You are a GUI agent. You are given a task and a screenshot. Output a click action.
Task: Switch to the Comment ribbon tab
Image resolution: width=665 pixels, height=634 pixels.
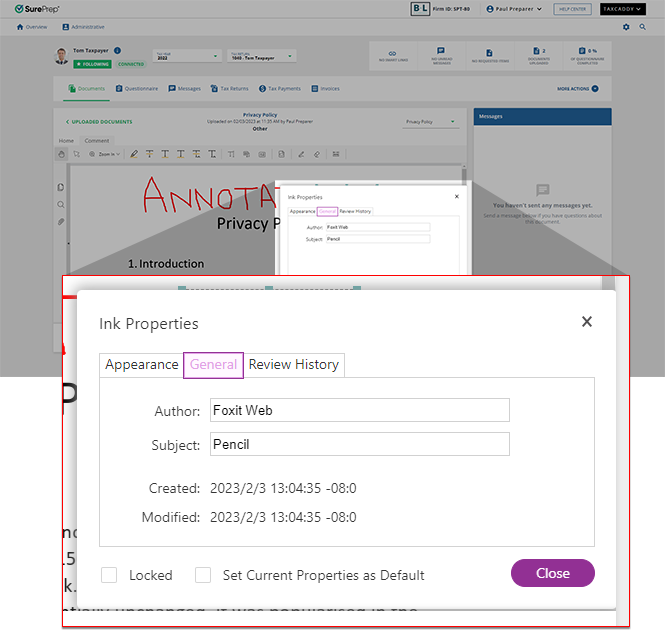click(97, 140)
